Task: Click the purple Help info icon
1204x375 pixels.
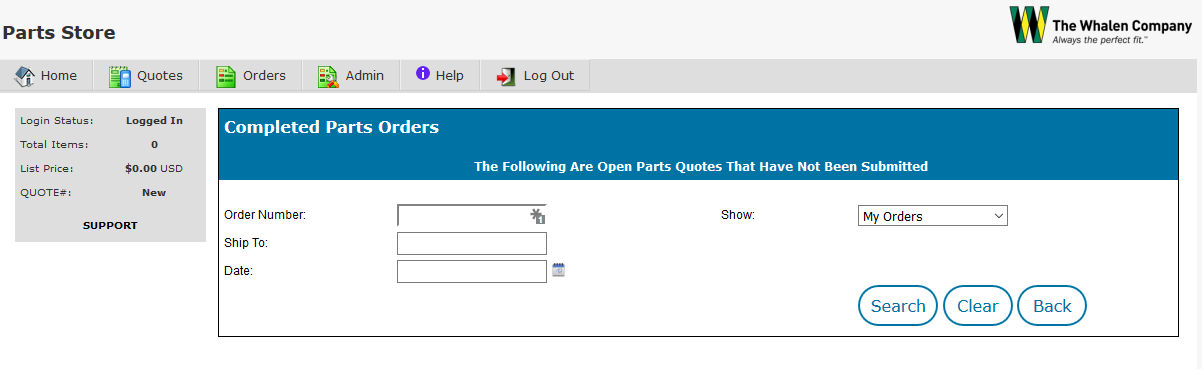Action: pyautogui.click(x=423, y=74)
